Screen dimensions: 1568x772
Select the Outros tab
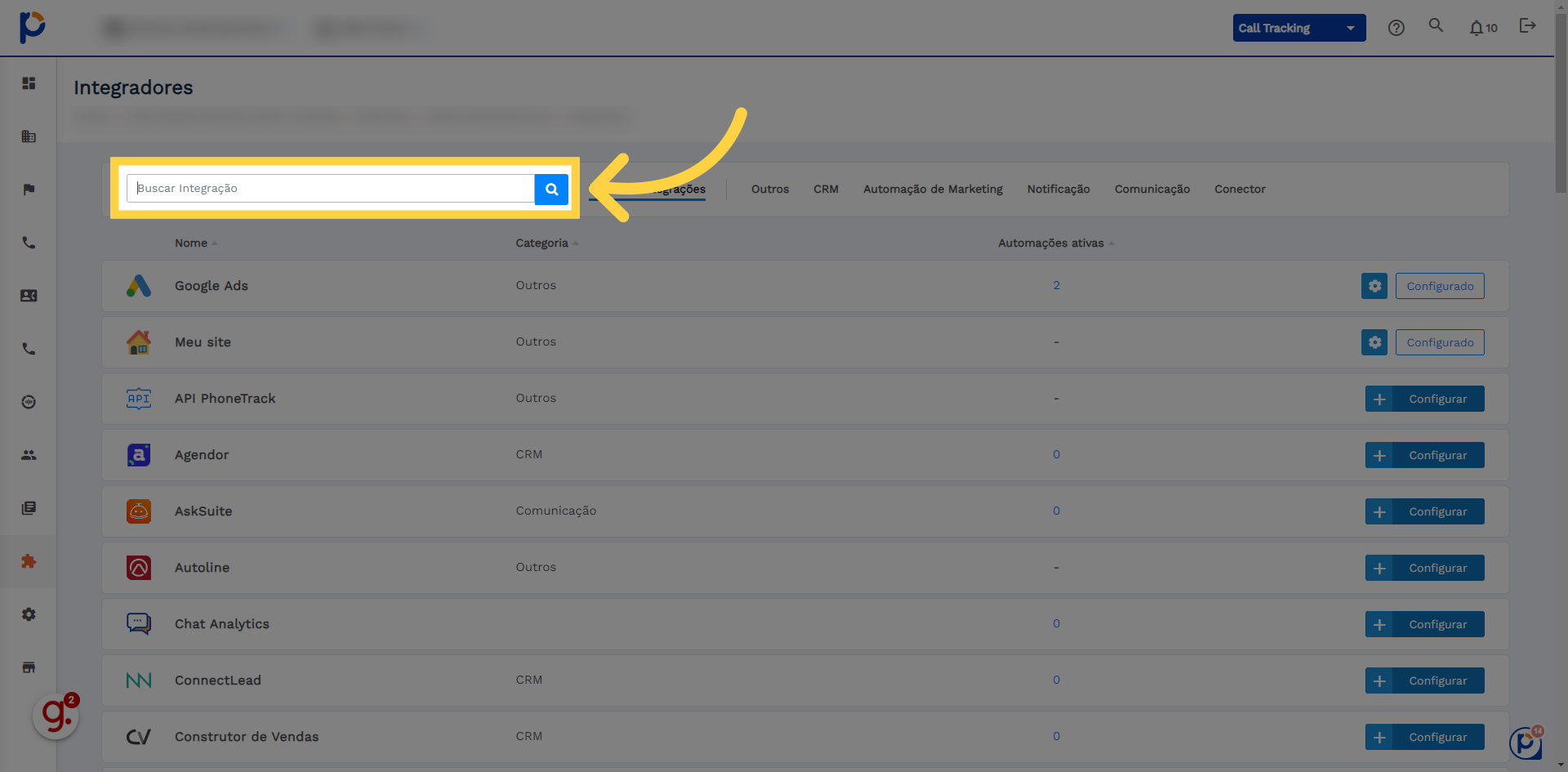(x=770, y=190)
